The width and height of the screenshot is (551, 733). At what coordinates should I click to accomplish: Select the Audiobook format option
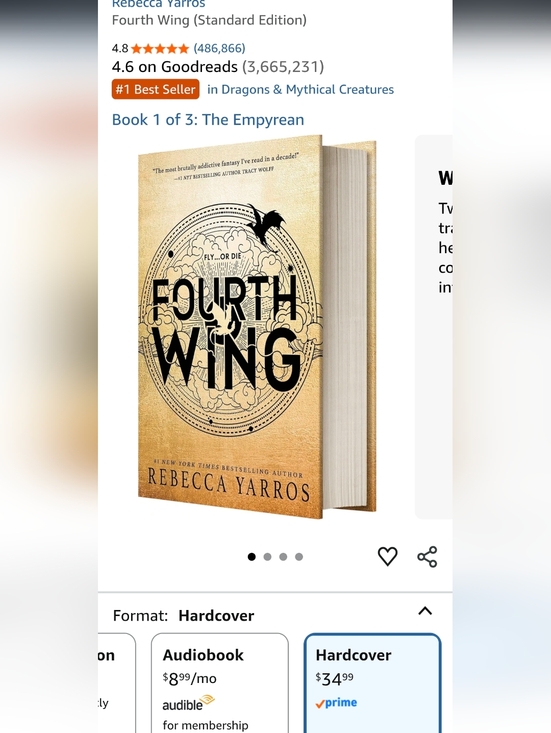click(220, 683)
